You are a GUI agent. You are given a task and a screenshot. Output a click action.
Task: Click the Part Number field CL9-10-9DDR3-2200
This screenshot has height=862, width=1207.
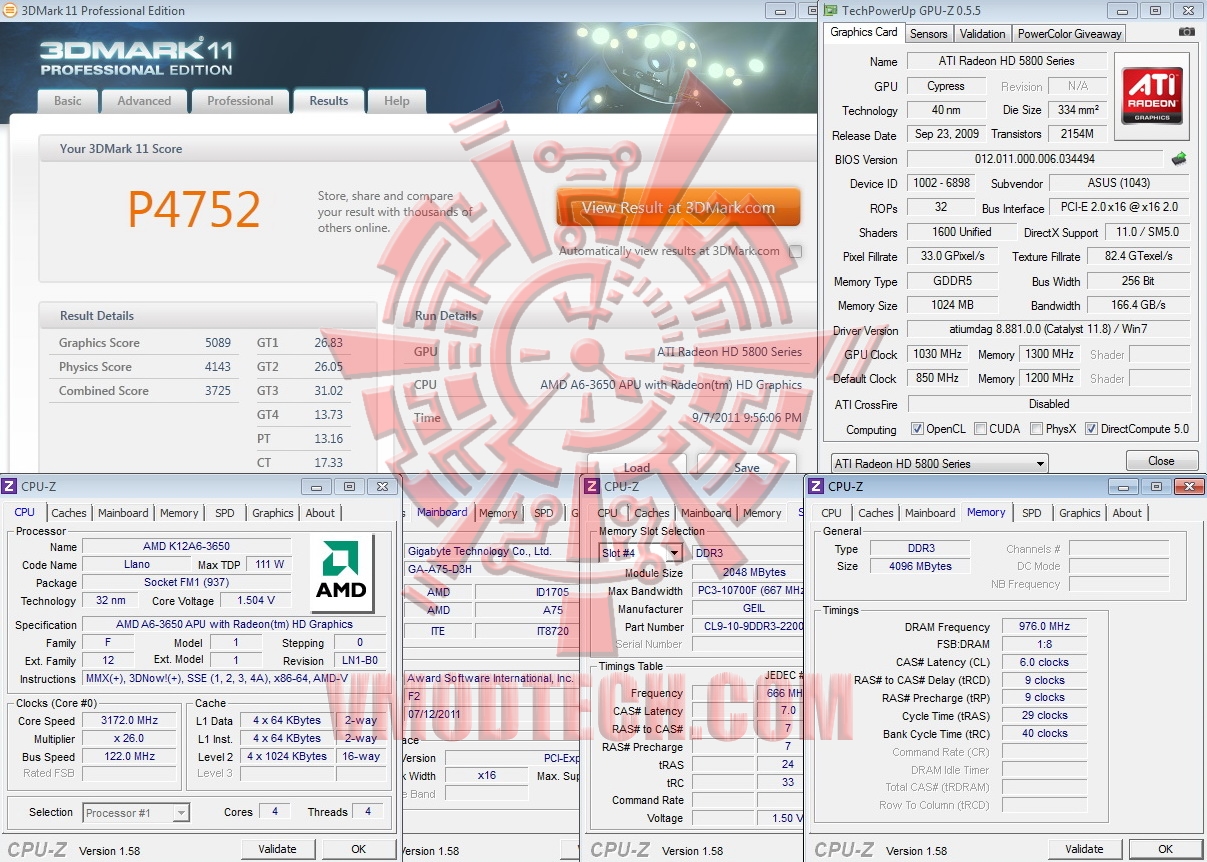pos(748,627)
